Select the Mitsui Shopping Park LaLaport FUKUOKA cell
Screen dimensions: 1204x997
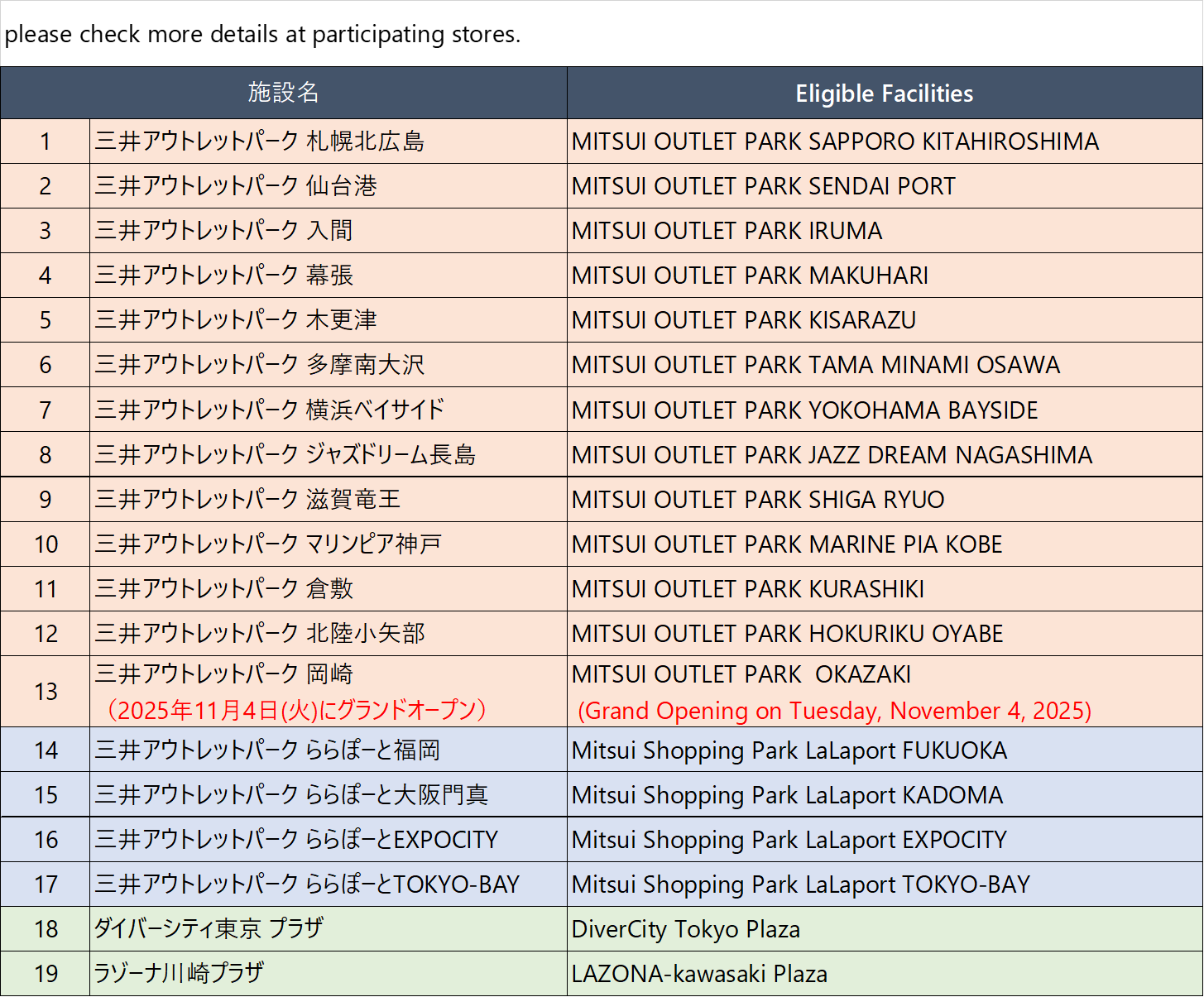pos(789,750)
